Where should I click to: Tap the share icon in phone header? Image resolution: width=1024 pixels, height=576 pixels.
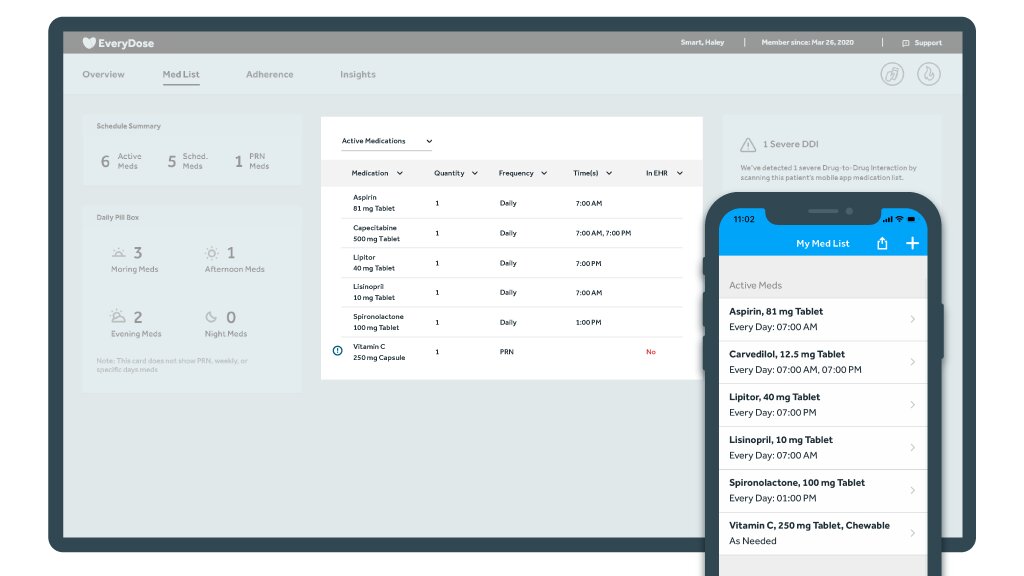pos(882,243)
